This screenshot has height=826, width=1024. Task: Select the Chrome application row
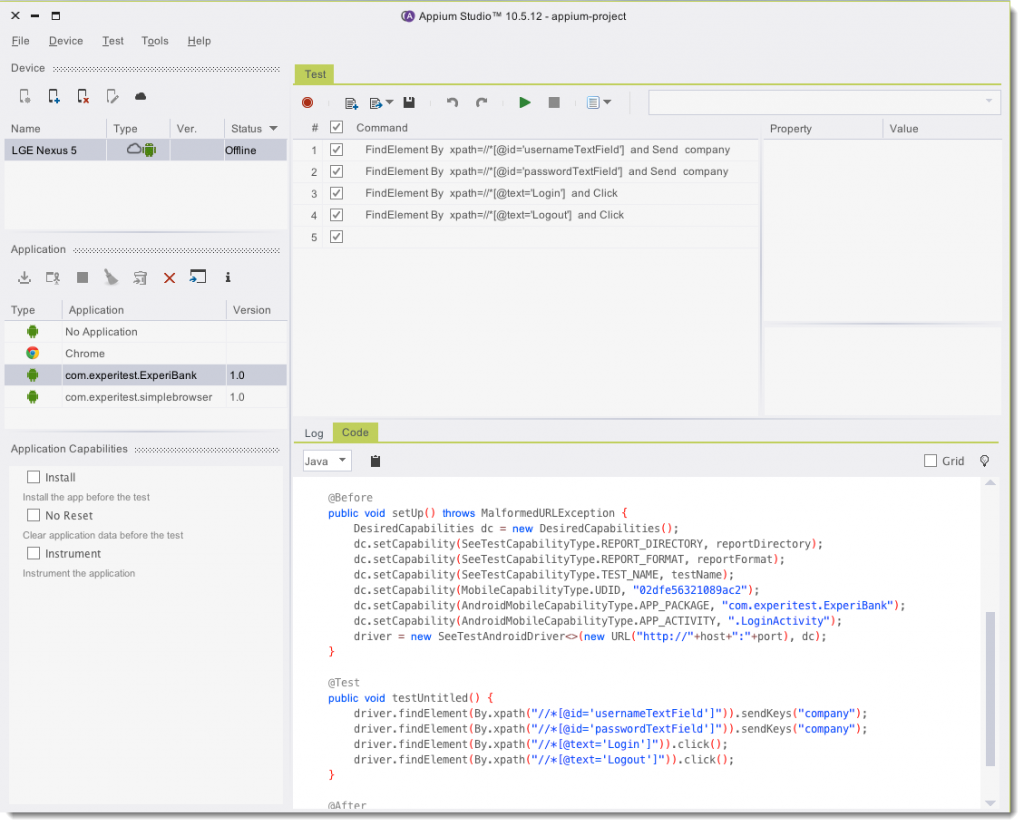pos(146,353)
